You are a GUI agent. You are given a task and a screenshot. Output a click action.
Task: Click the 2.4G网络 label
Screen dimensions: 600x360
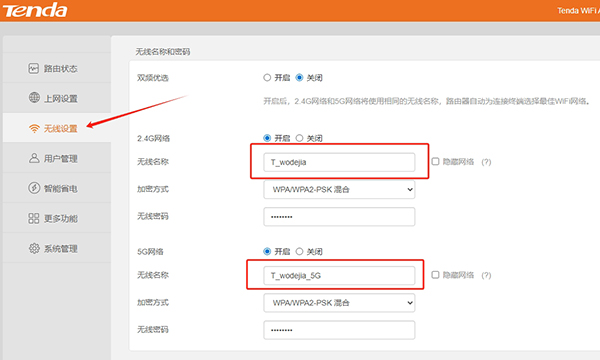pyautogui.click(x=153, y=138)
